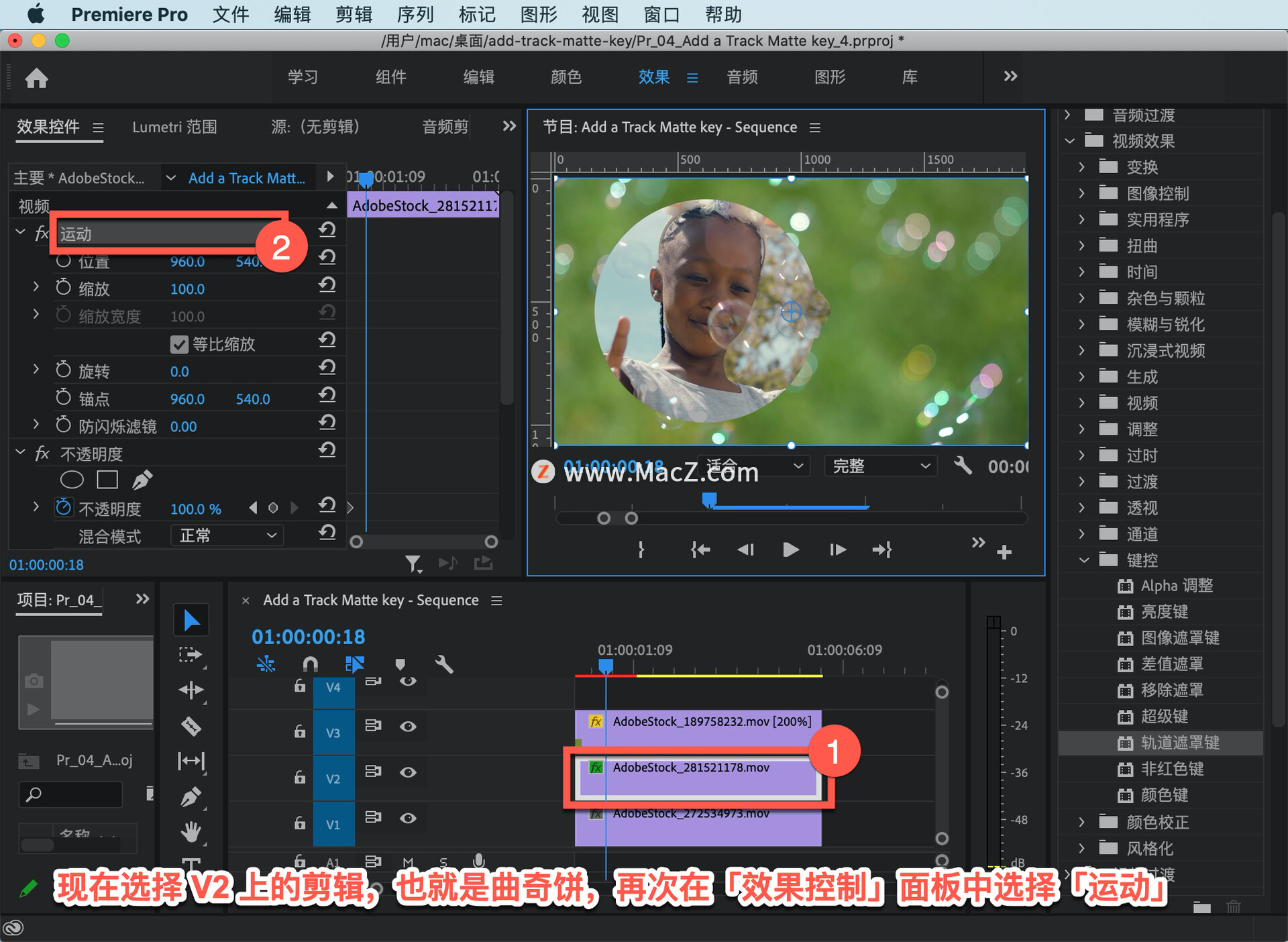Switch to the 颜色 workspace

click(x=566, y=77)
